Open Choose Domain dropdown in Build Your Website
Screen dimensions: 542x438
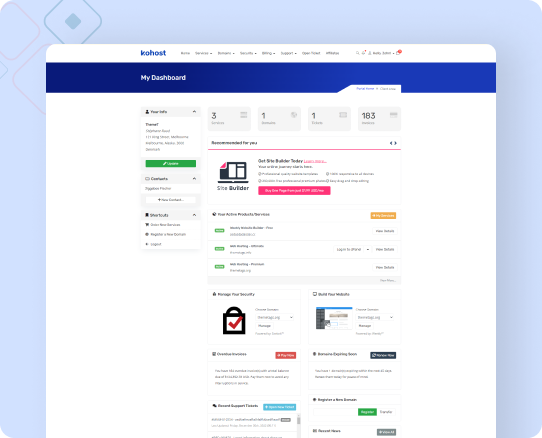375,317
